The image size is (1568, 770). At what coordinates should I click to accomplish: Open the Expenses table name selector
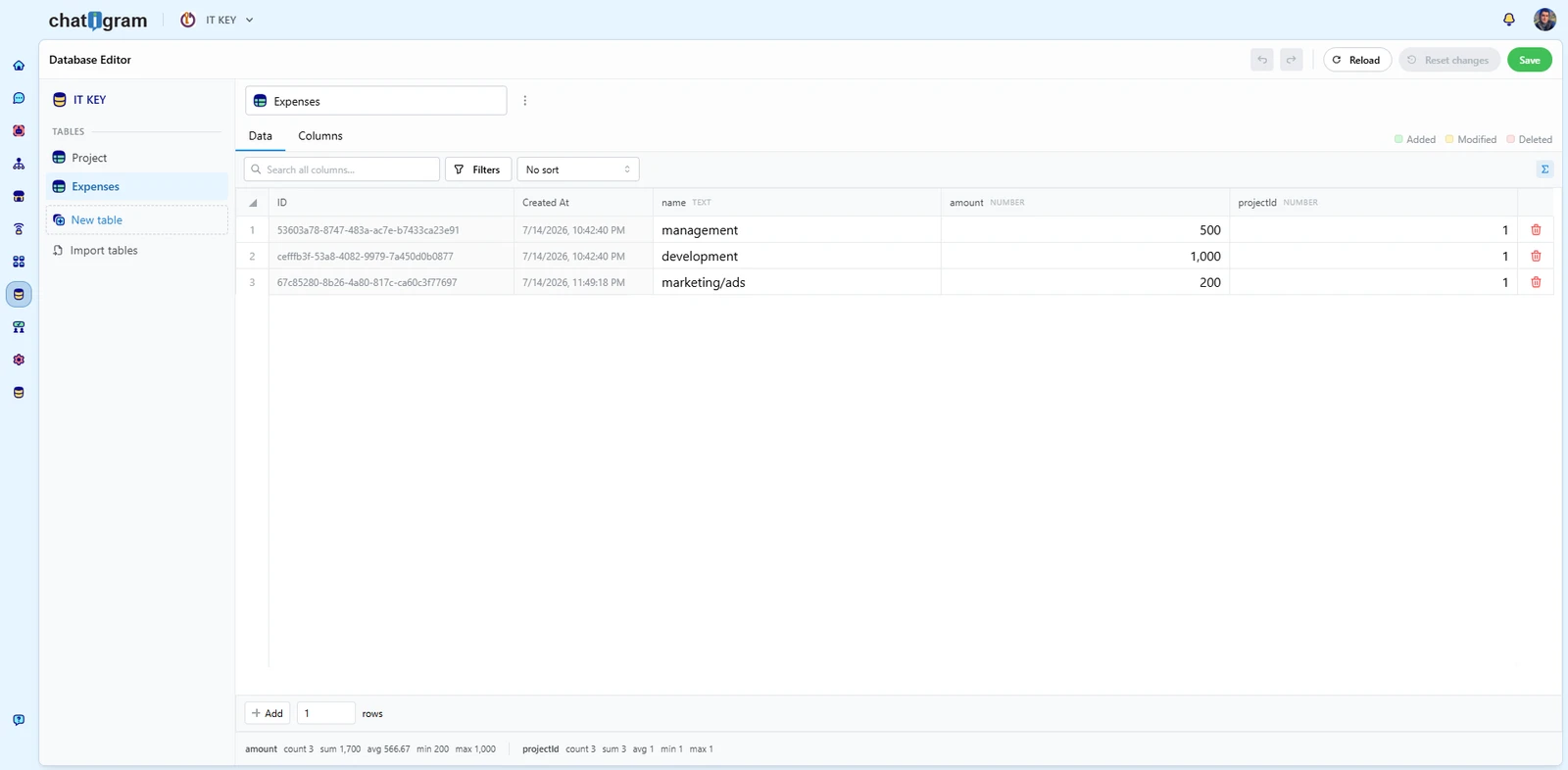click(x=376, y=101)
